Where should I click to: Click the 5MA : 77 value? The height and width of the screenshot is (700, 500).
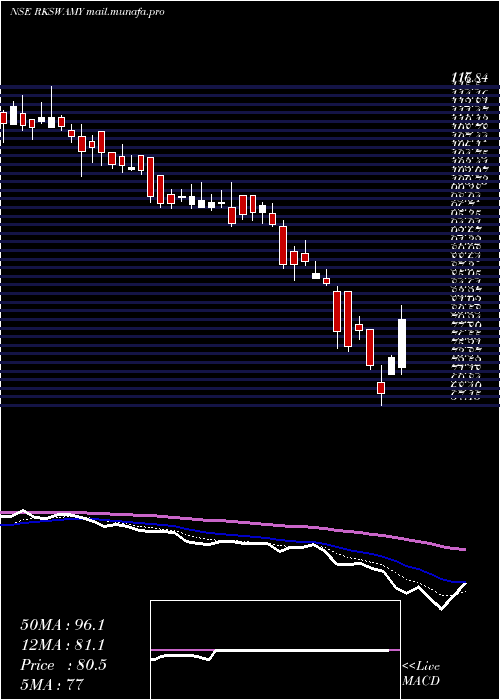[x=52, y=685]
